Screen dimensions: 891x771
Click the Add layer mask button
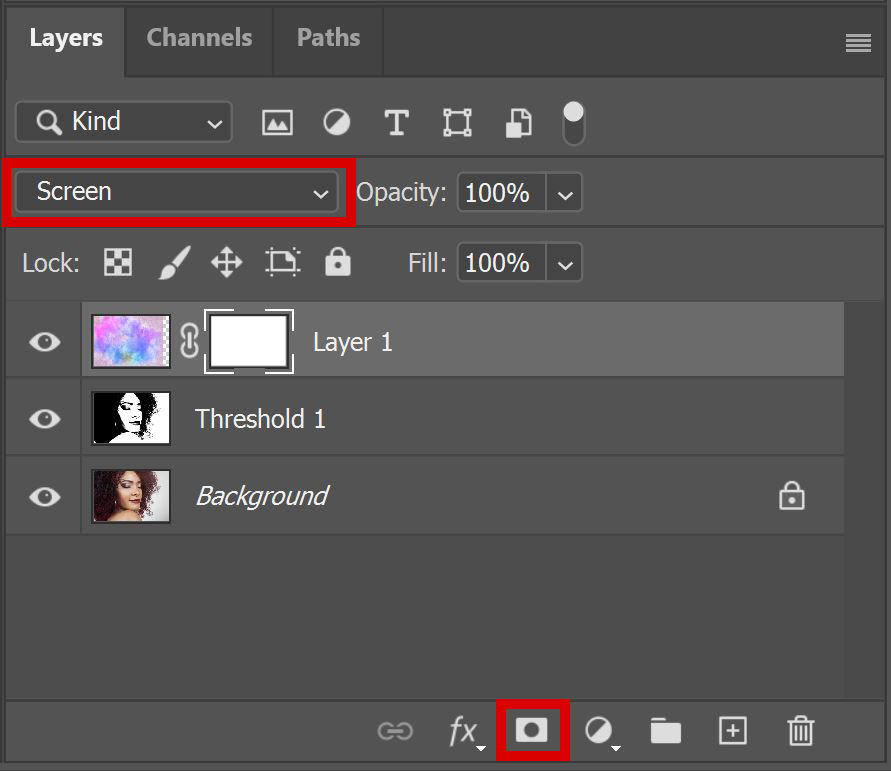pyautogui.click(x=531, y=730)
